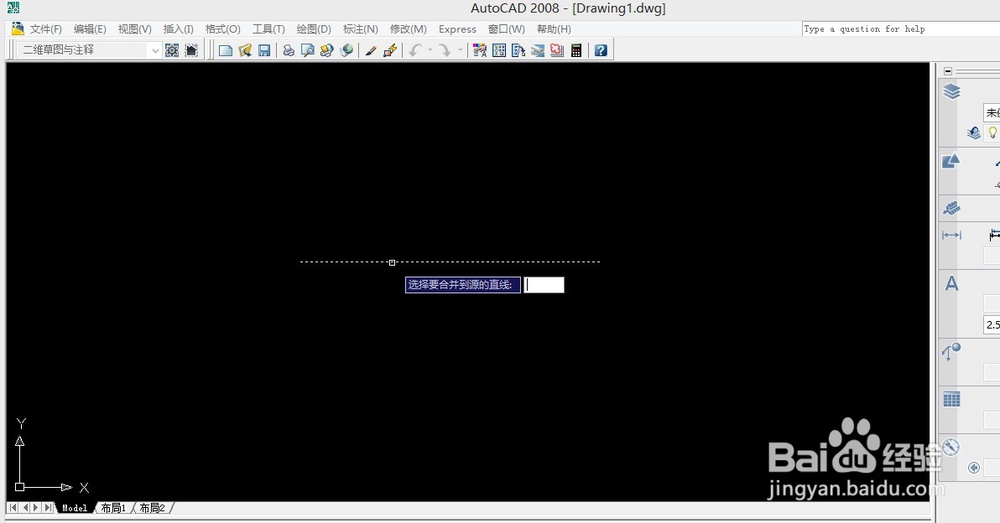1000x523 pixels.
Task: Click the dynamic input box beside prompt
Action: click(x=544, y=285)
